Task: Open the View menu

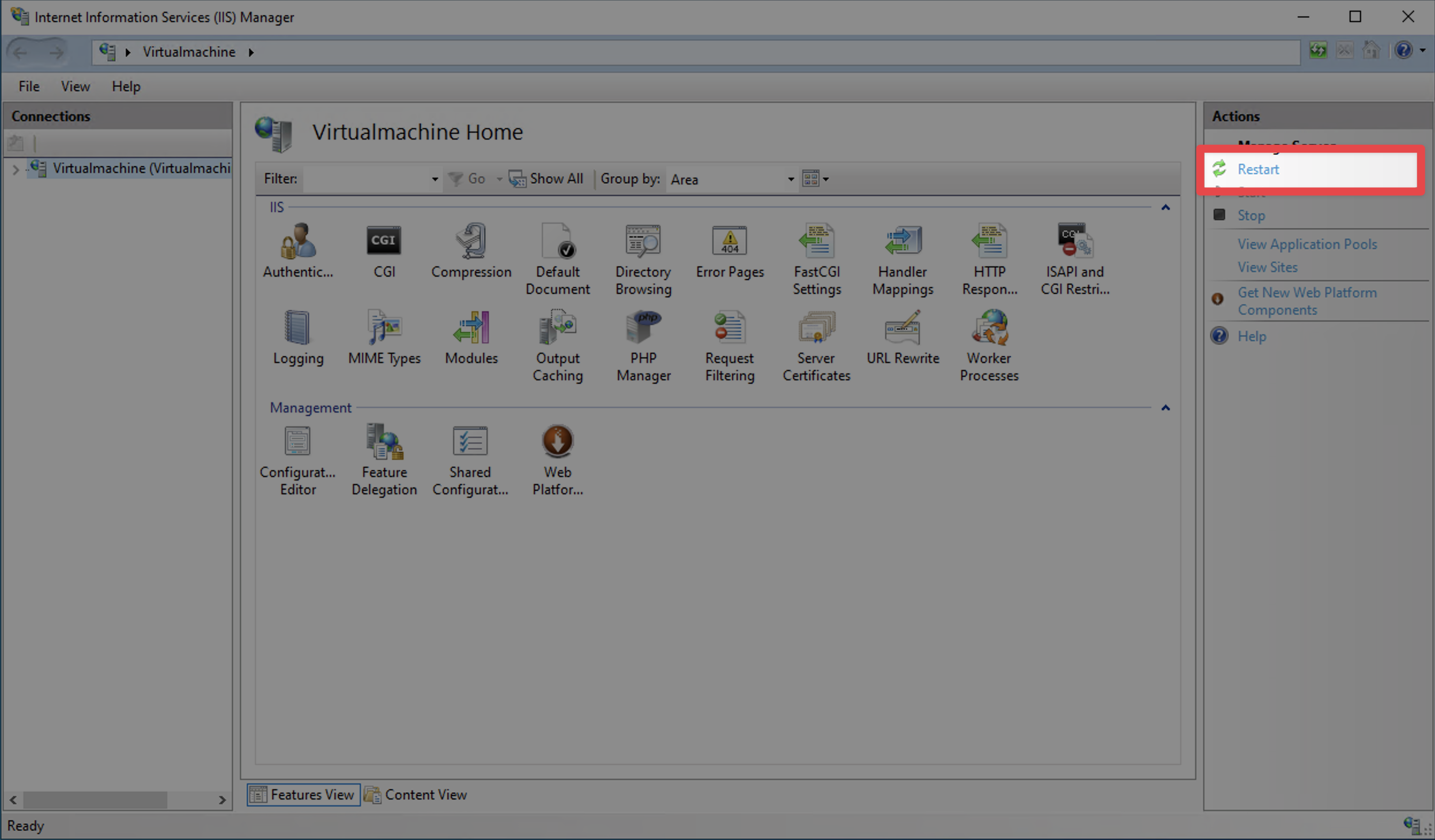Action: [75, 86]
